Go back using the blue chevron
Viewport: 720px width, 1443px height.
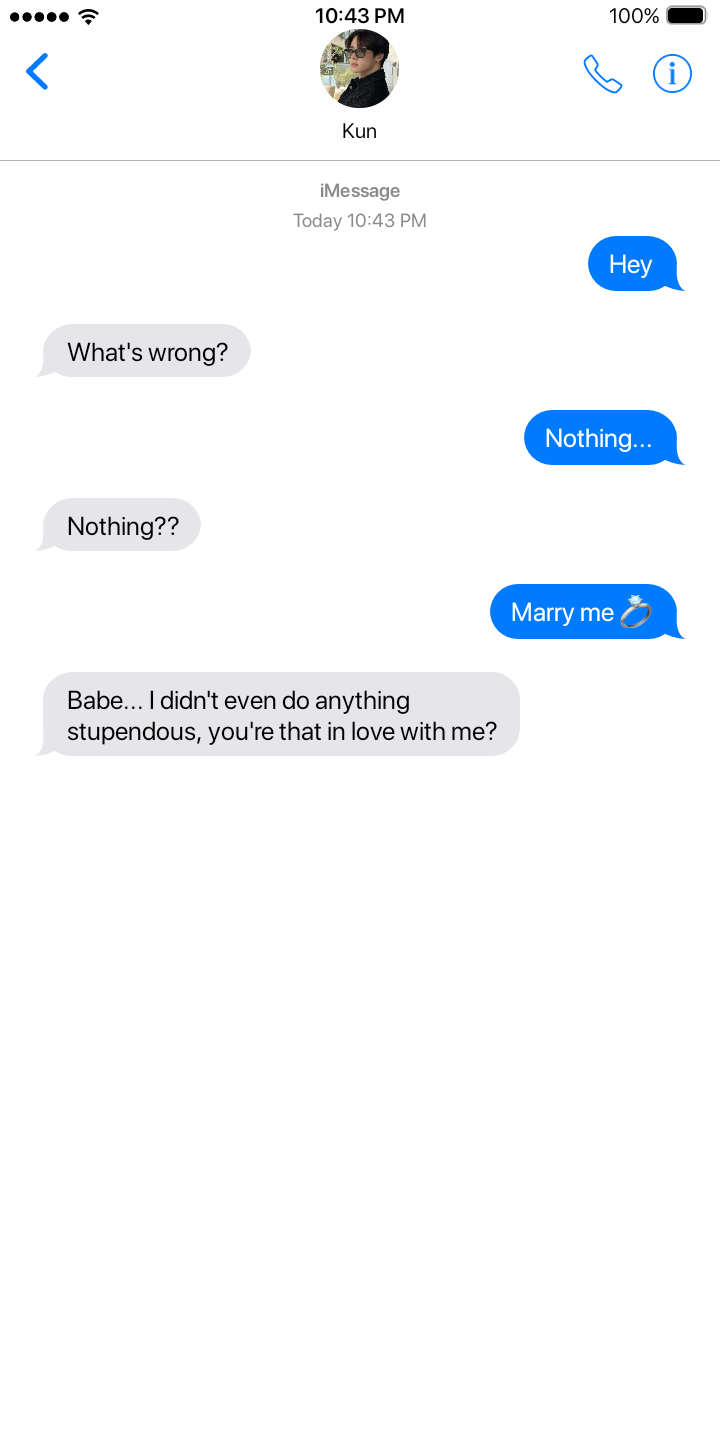coord(37,72)
